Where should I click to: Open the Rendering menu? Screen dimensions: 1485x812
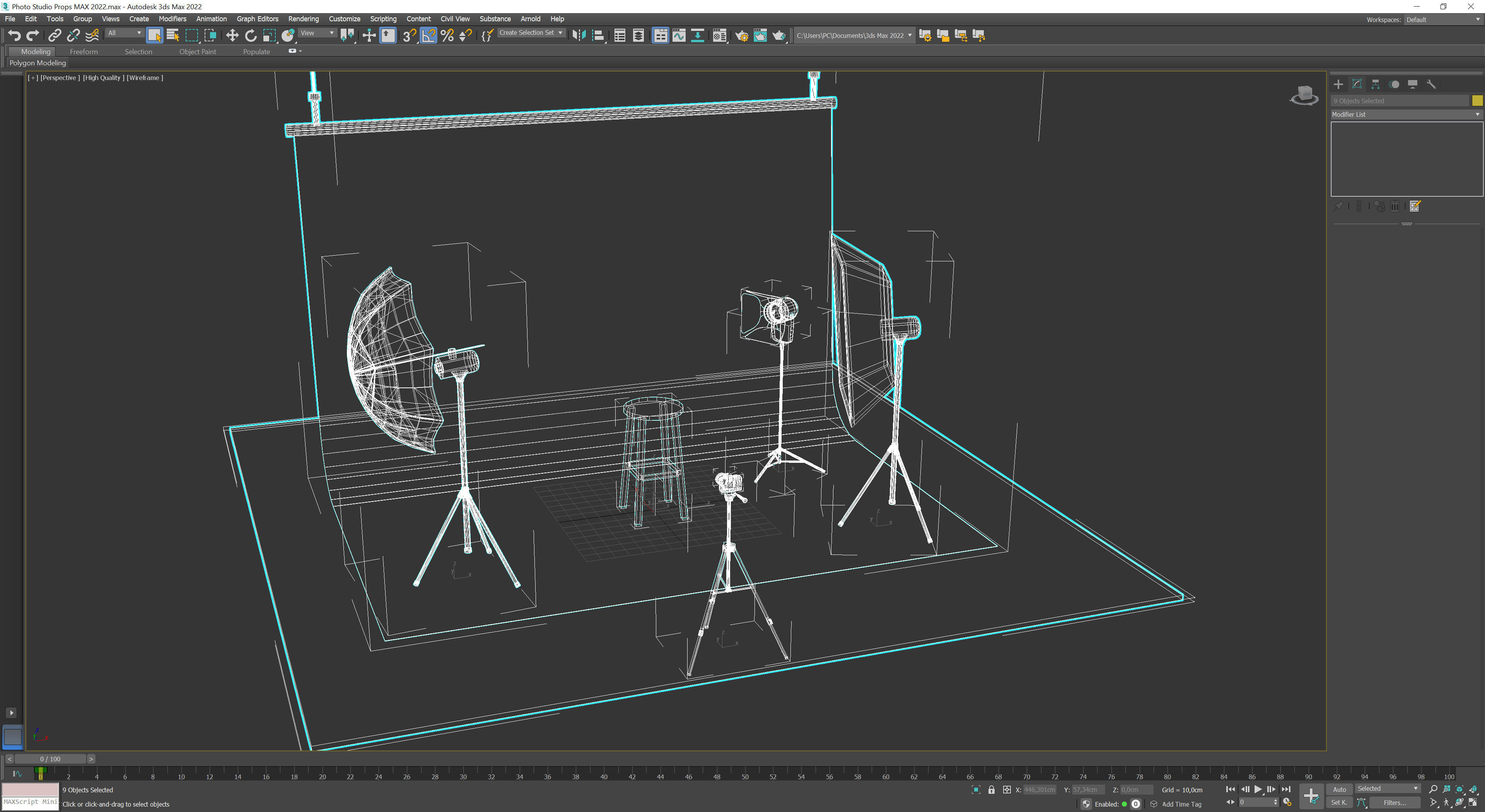[x=303, y=19]
